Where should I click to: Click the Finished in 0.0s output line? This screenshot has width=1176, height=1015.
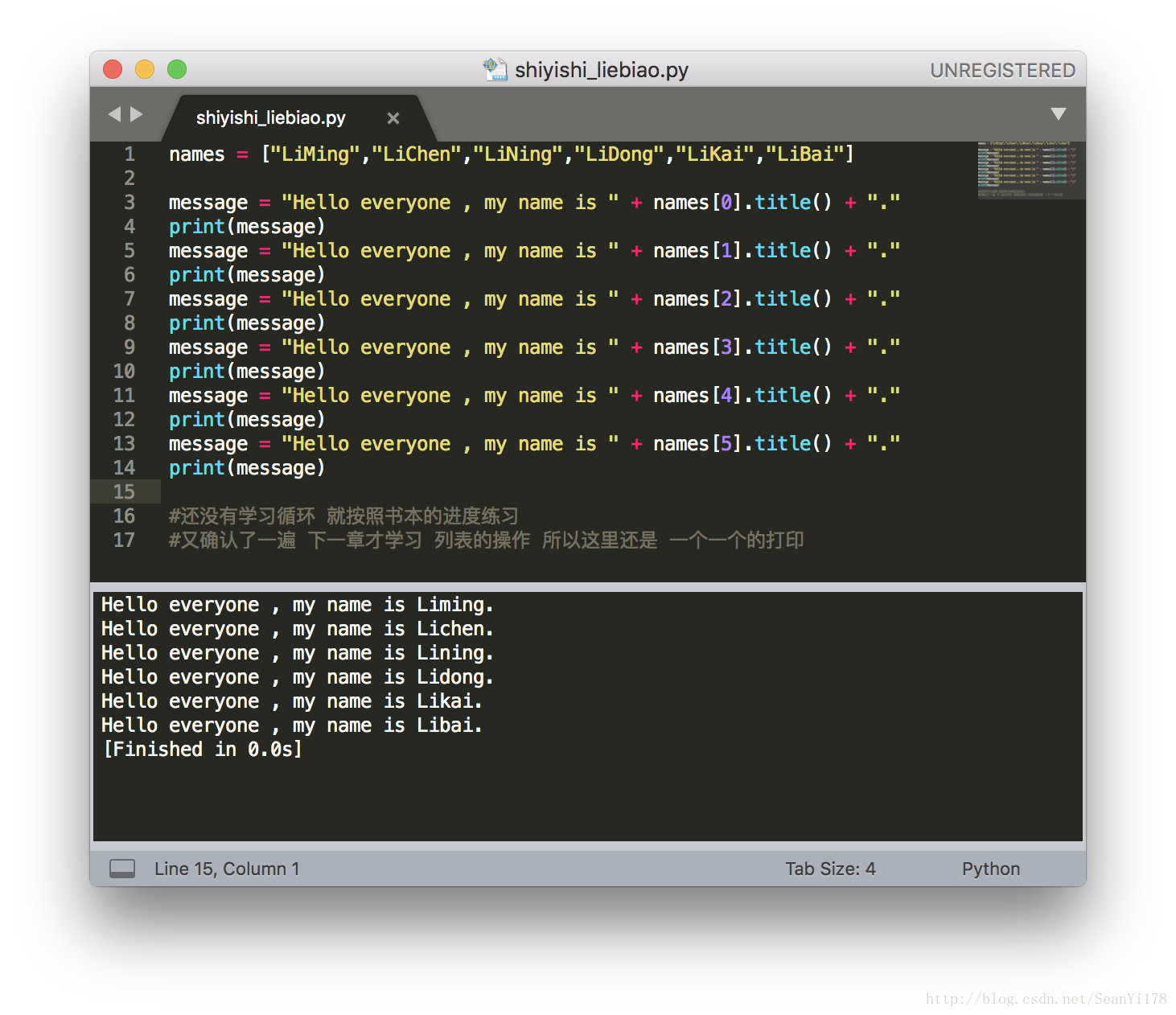pyautogui.click(x=203, y=750)
